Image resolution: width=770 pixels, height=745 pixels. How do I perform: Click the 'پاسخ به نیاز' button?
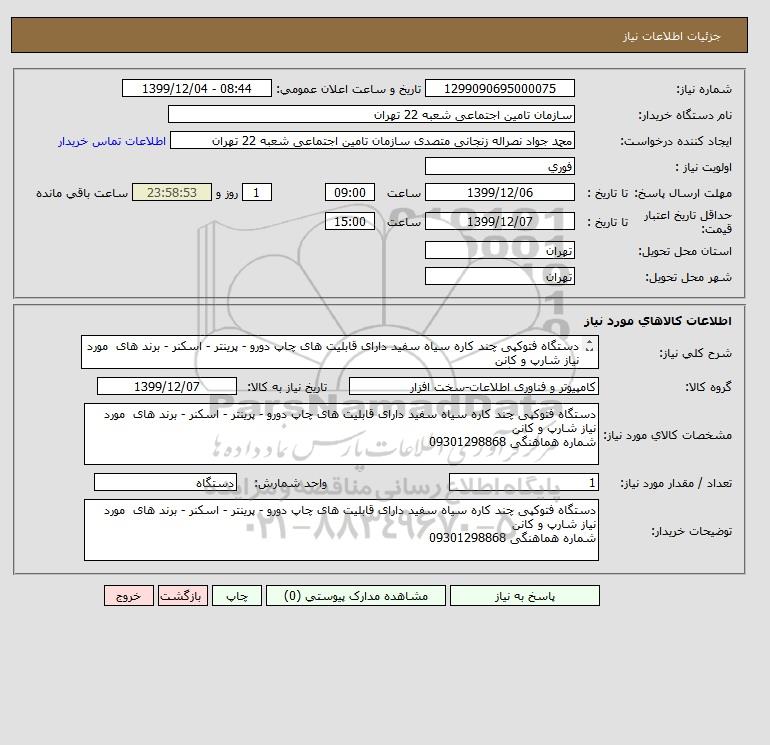pyautogui.click(x=524, y=596)
